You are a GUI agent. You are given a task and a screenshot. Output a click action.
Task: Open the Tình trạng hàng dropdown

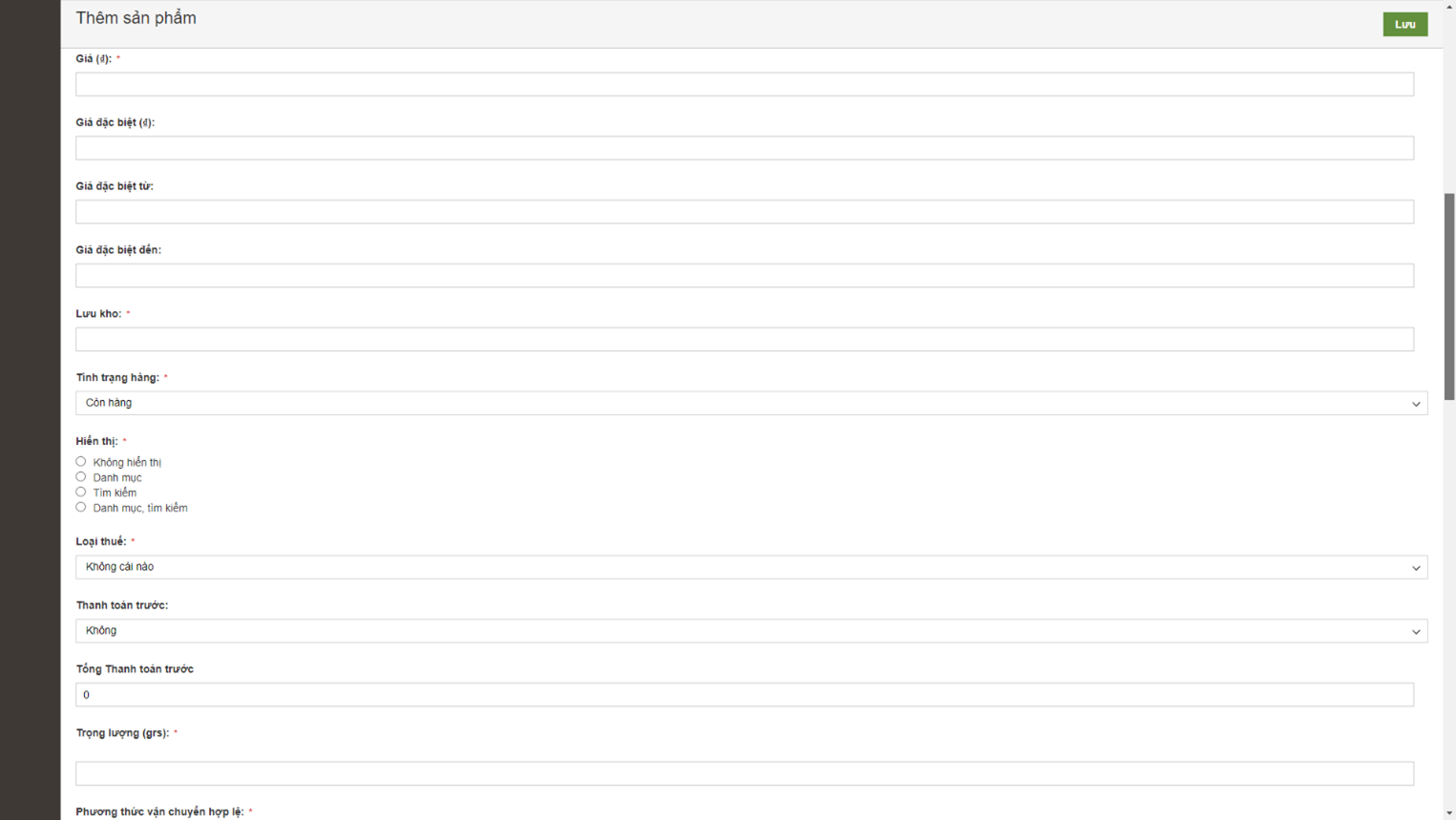751,403
